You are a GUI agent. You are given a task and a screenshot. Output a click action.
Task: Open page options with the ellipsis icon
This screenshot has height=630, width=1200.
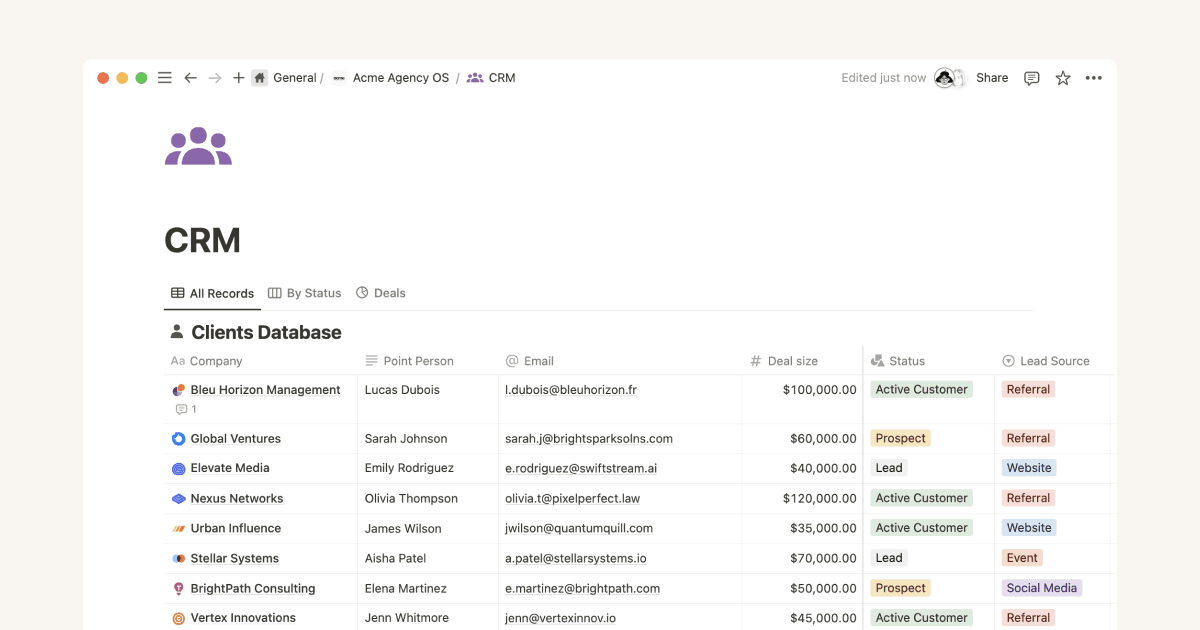pyautogui.click(x=1093, y=77)
